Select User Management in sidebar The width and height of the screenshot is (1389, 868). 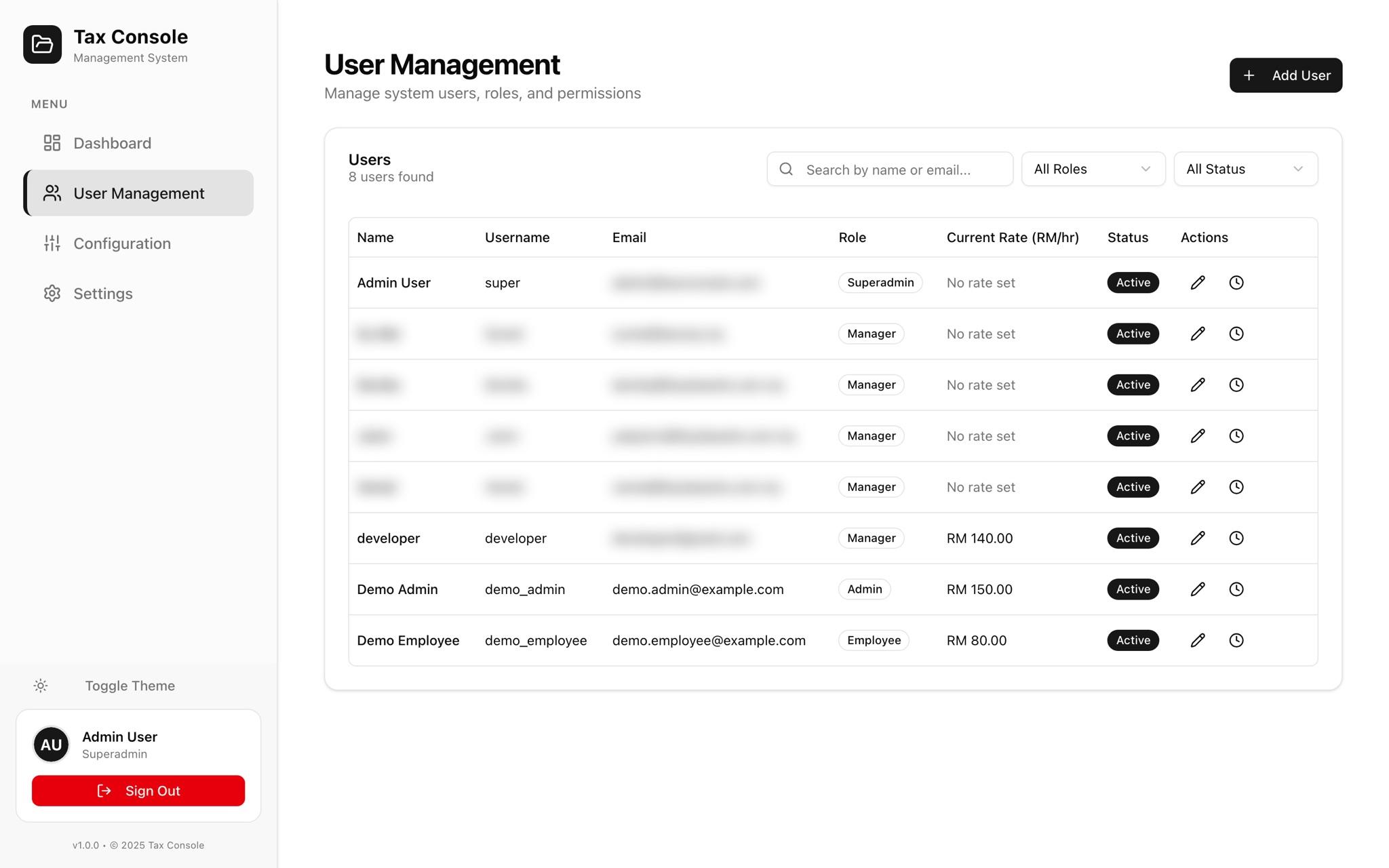[x=138, y=193]
